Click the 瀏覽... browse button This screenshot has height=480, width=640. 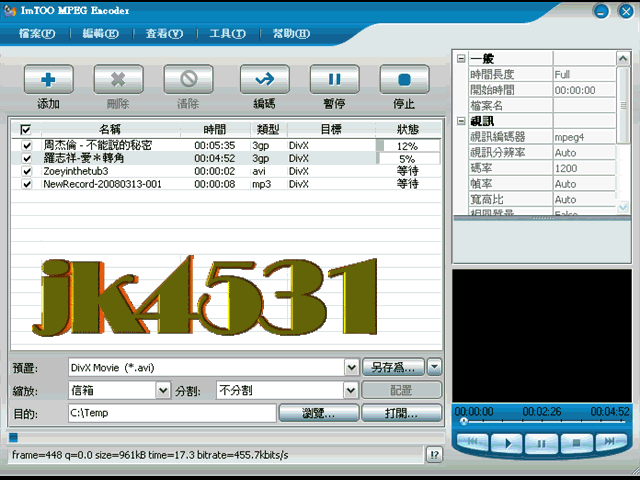click(317, 413)
